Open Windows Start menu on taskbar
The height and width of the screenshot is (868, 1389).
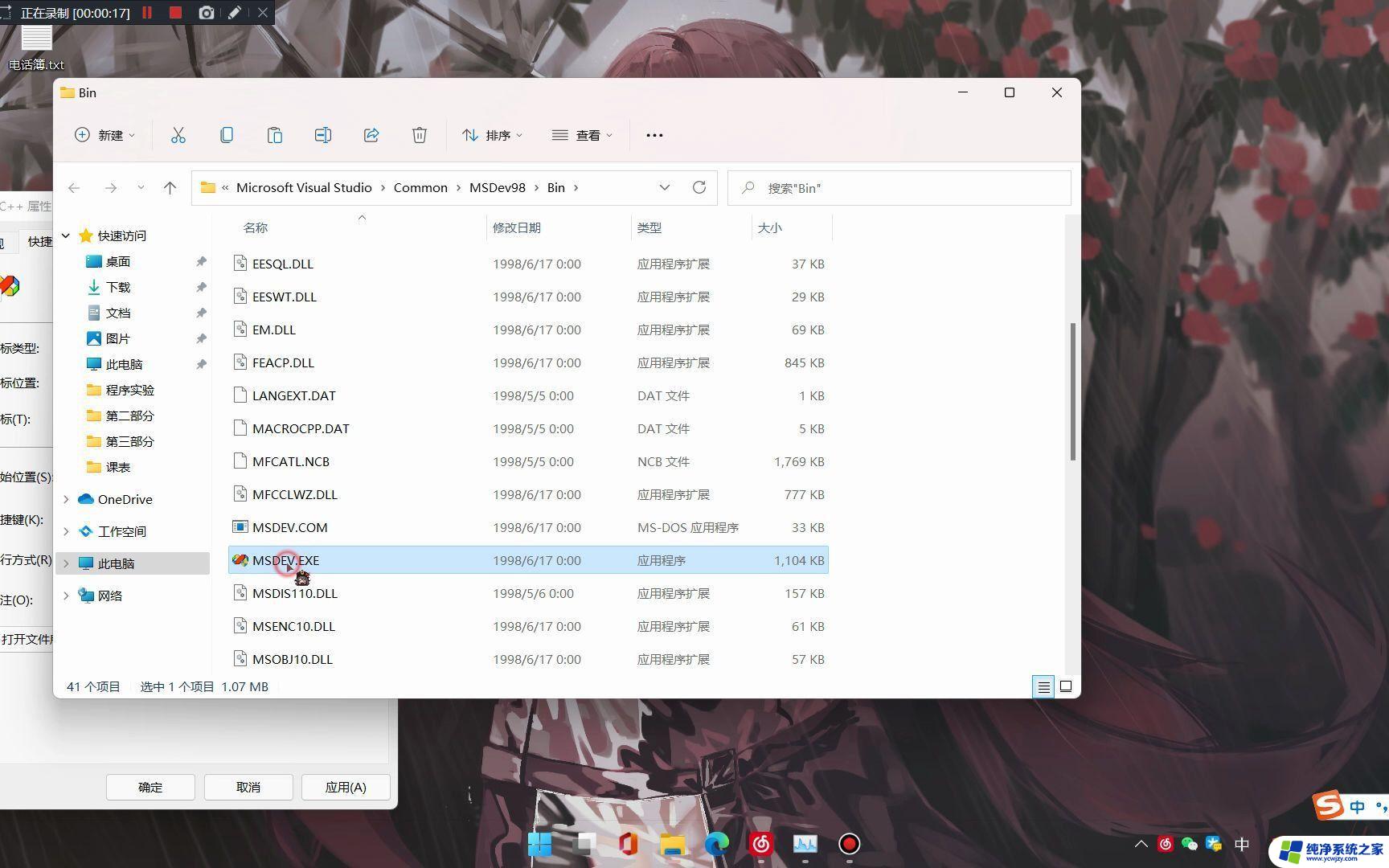(539, 844)
